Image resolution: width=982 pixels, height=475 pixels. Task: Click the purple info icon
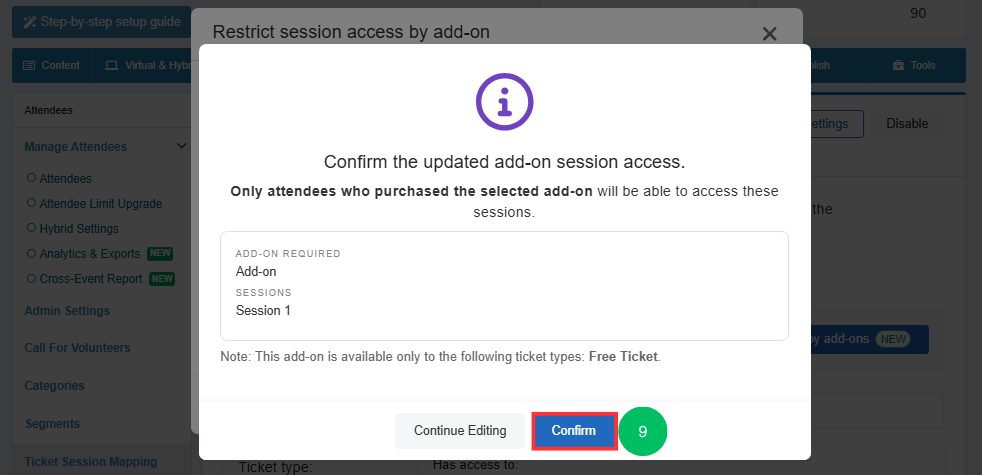pyautogui.click(x=504, y=102)
